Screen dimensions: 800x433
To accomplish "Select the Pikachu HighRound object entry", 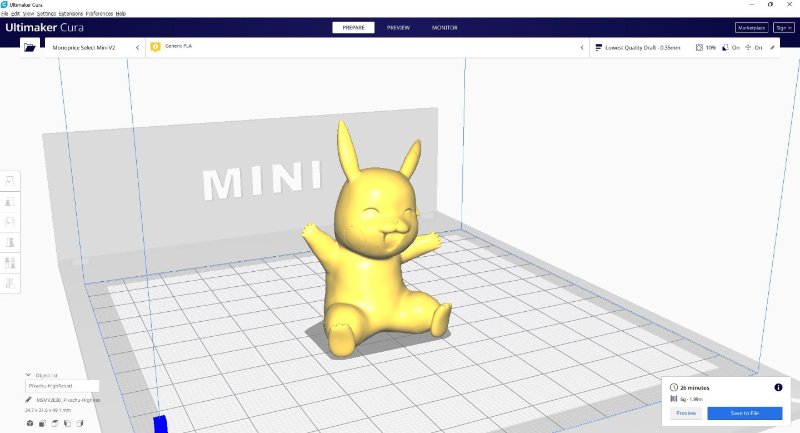I will click(62, 386).
